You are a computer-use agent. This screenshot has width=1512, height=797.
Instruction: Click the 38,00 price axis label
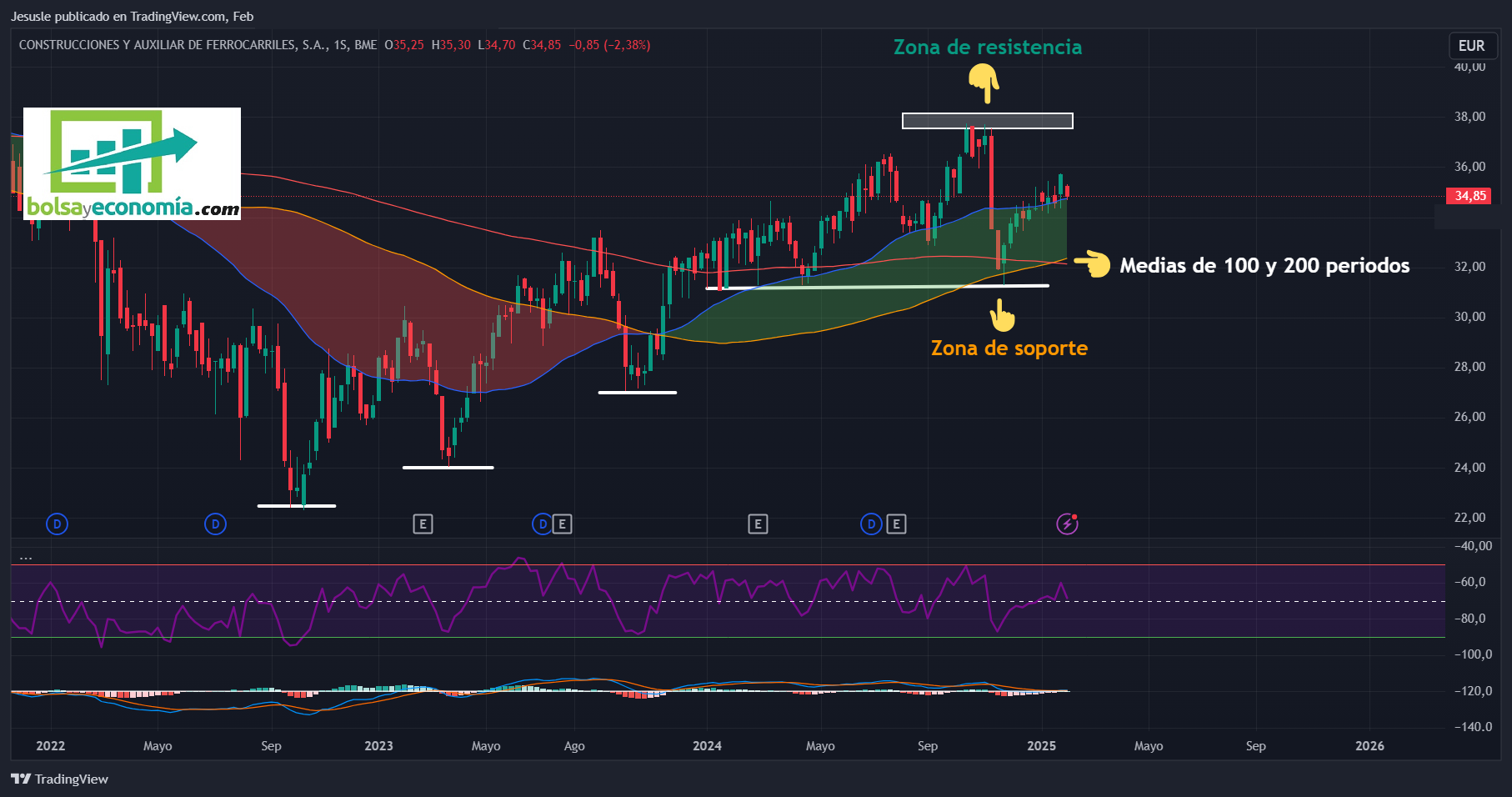[1469, 117]
